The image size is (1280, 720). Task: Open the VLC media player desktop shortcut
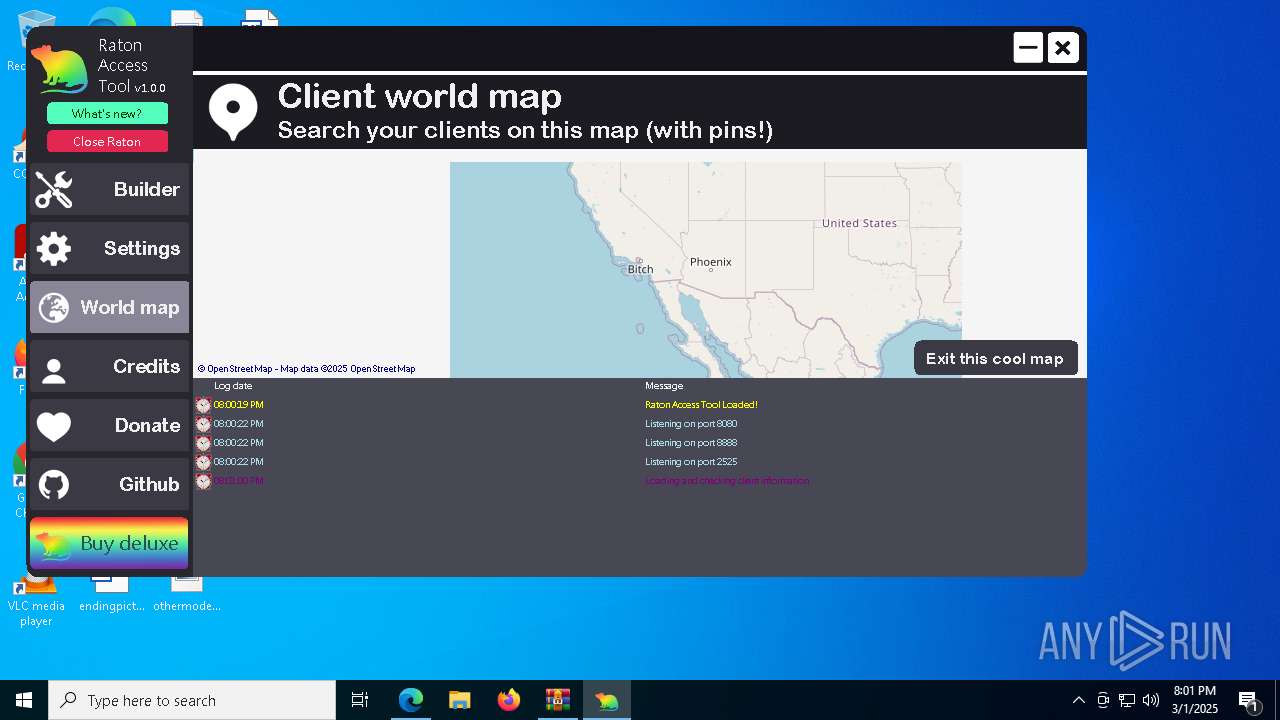tap(36, 598)
